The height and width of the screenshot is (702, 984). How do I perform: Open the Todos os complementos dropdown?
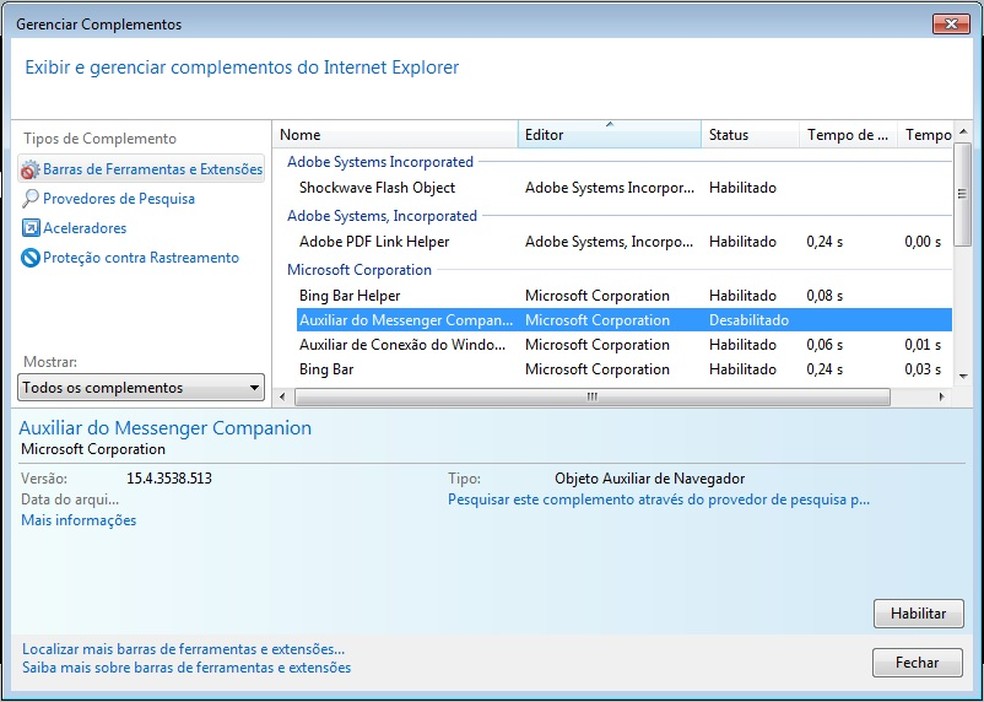(141, 388)
